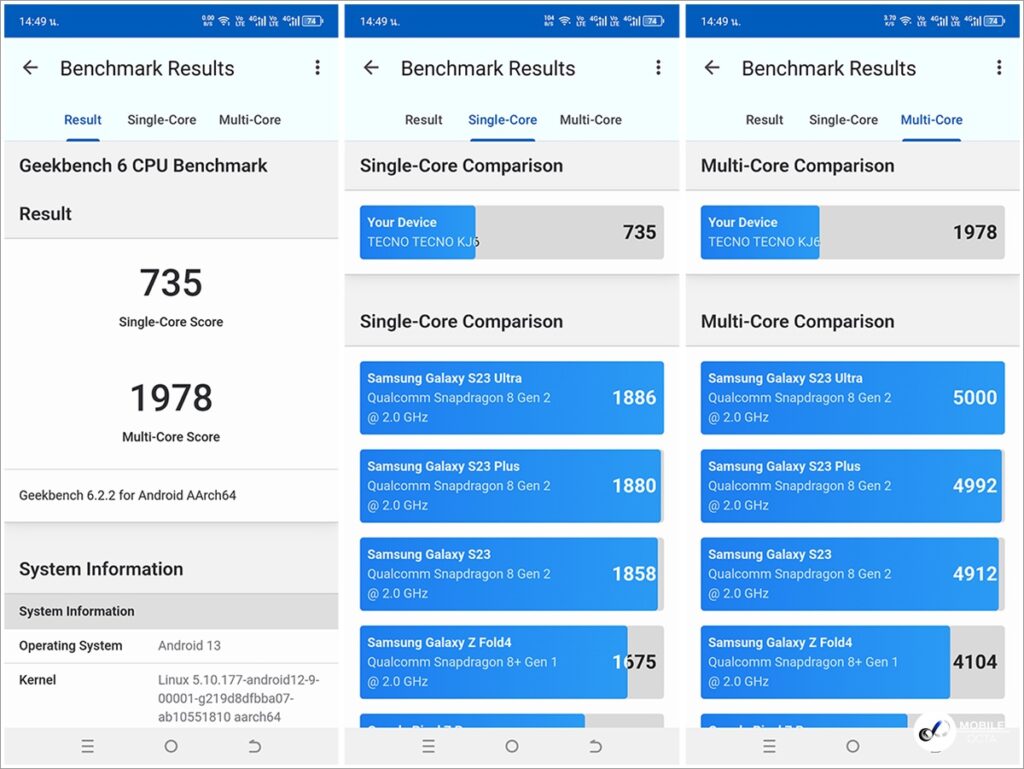This screenshot has height=769, width=1024.
Task: Select Result tab on the middle screen
Action: (x=424, y=120)
